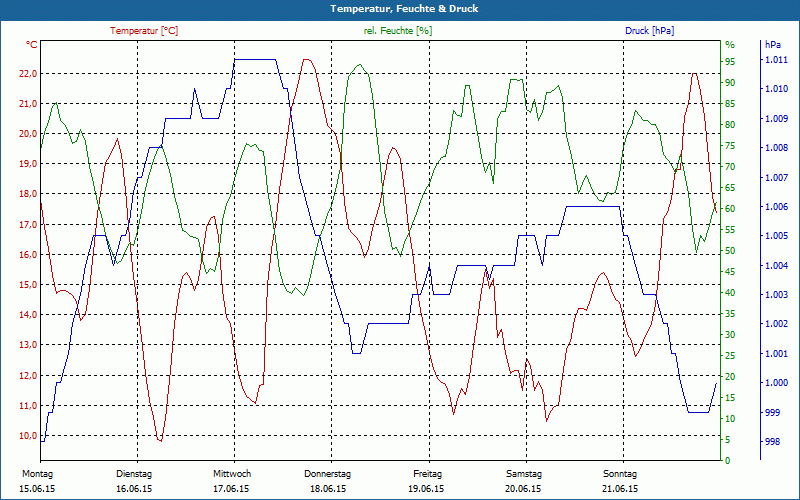The width and height of the screenshot is (800, 500).
Task: Click the "1.006" pressure axis value
Action: [776, 207]
